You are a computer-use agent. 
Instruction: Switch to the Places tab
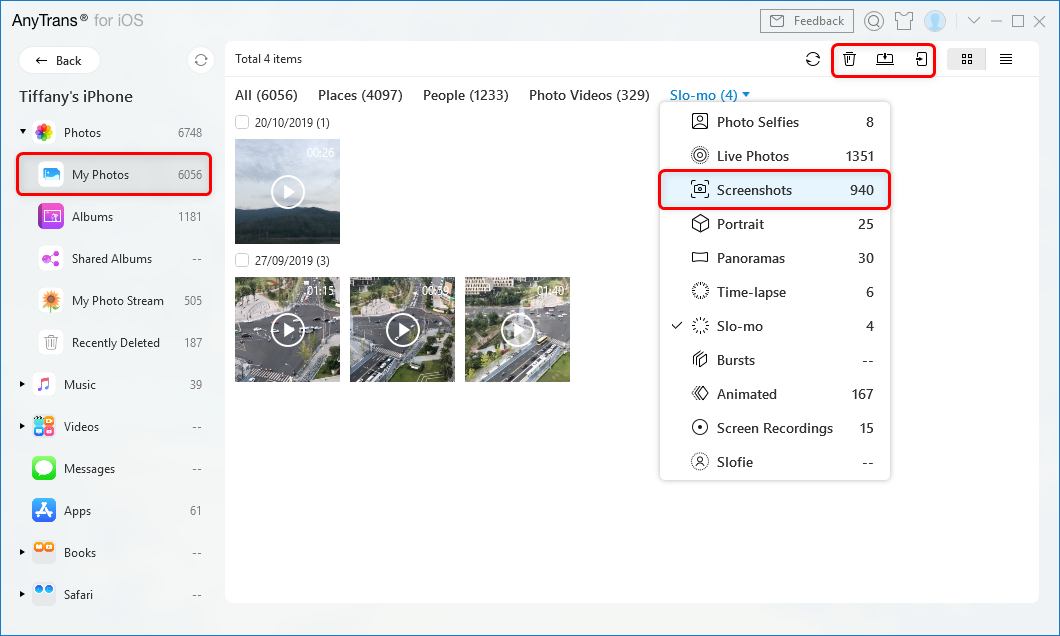tap(360, 95)
